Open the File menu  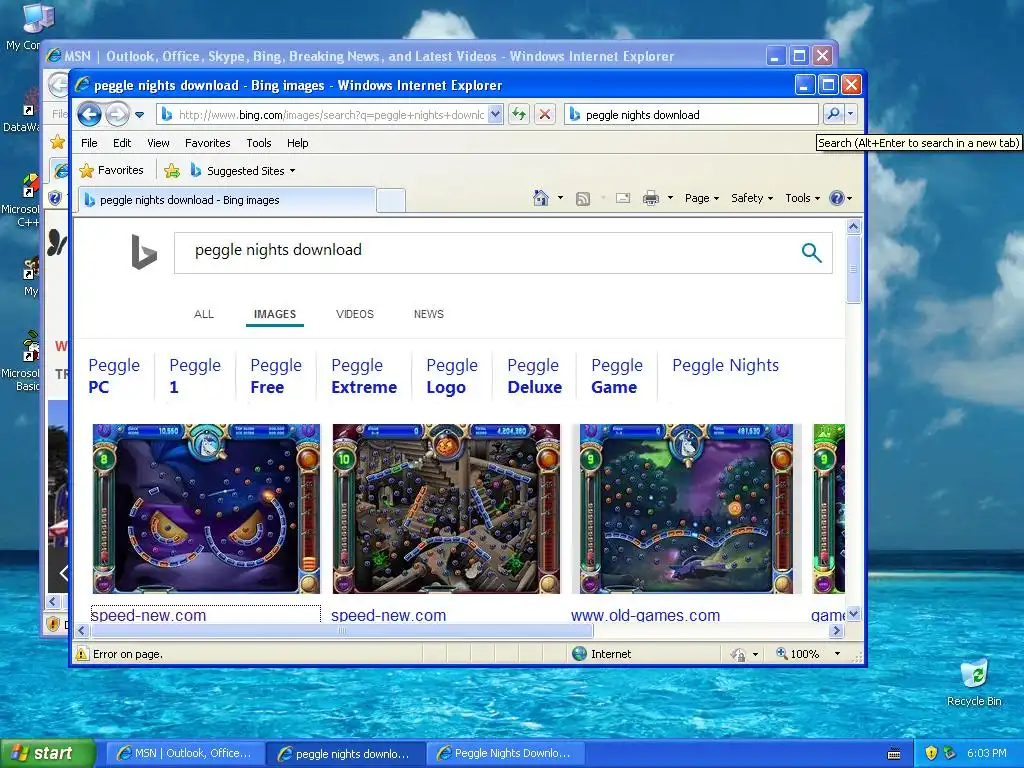coord(89,143)
